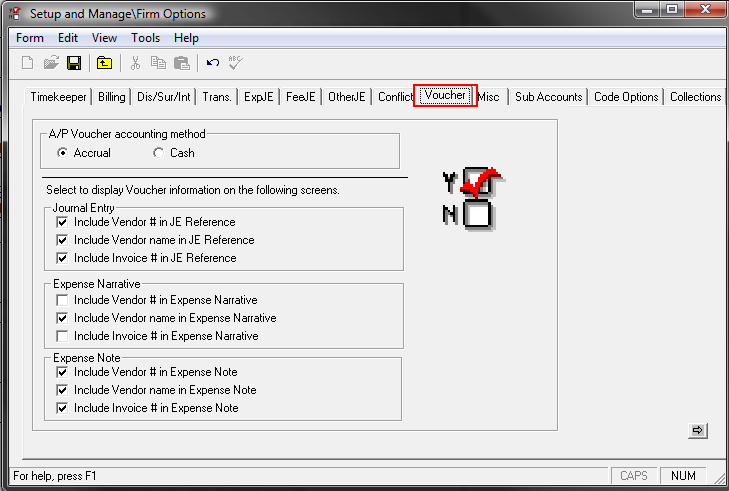Click the Paste clipboard icon
Image resolution: width=729 pixels, height=491 pixels.
click(x=181, y=63)
